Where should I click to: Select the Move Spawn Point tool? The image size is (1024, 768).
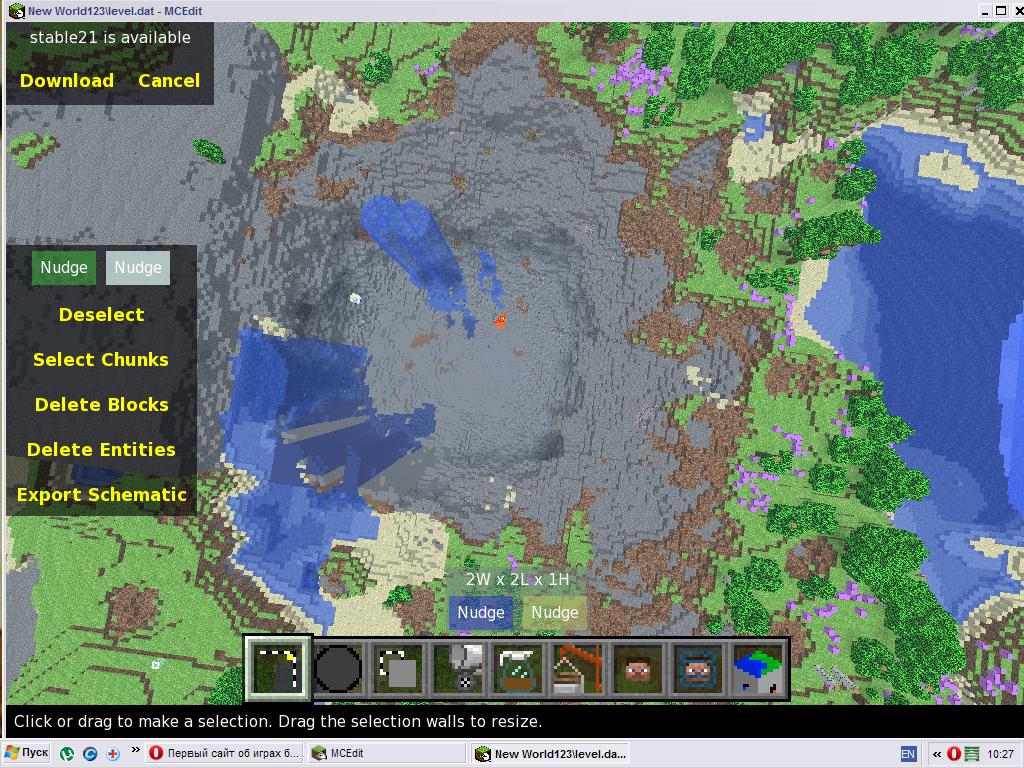[x=698, y=667]
